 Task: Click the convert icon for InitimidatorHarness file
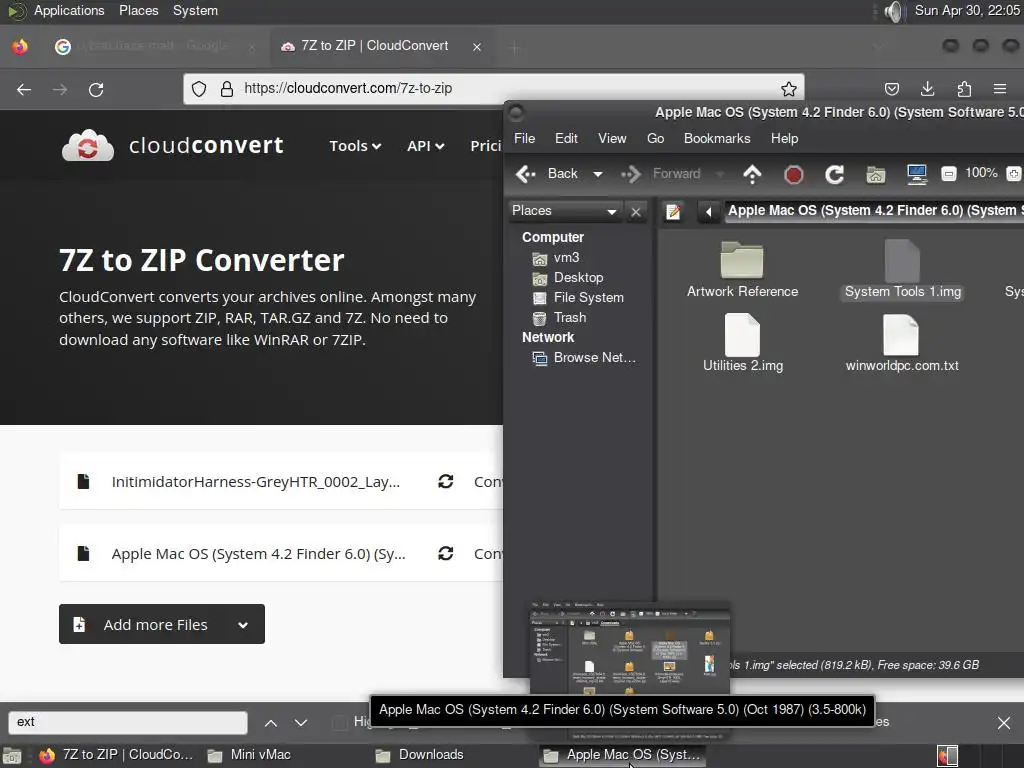click(445, 482)
